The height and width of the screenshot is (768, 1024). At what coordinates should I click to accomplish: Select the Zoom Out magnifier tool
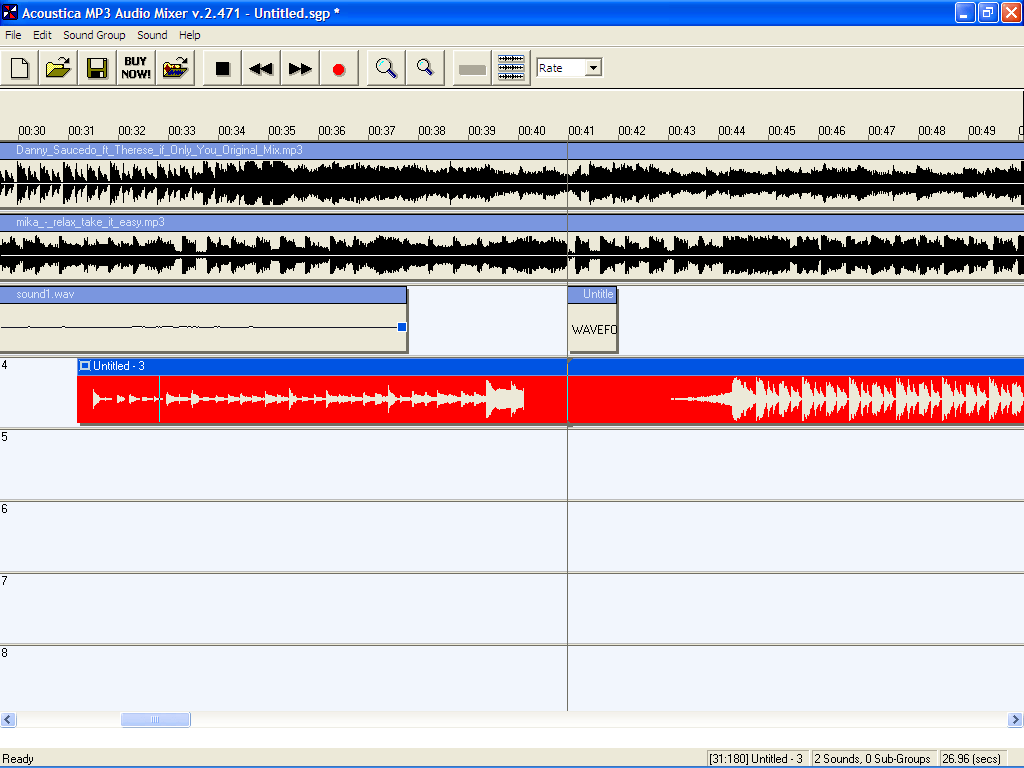coord(424,67)
